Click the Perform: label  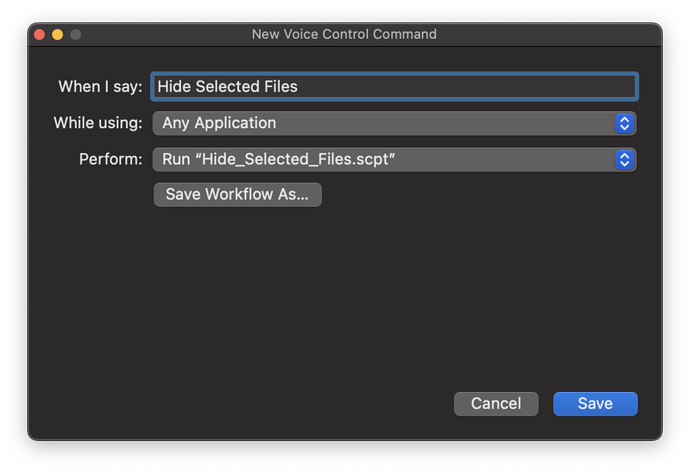[x=110, y=159]
